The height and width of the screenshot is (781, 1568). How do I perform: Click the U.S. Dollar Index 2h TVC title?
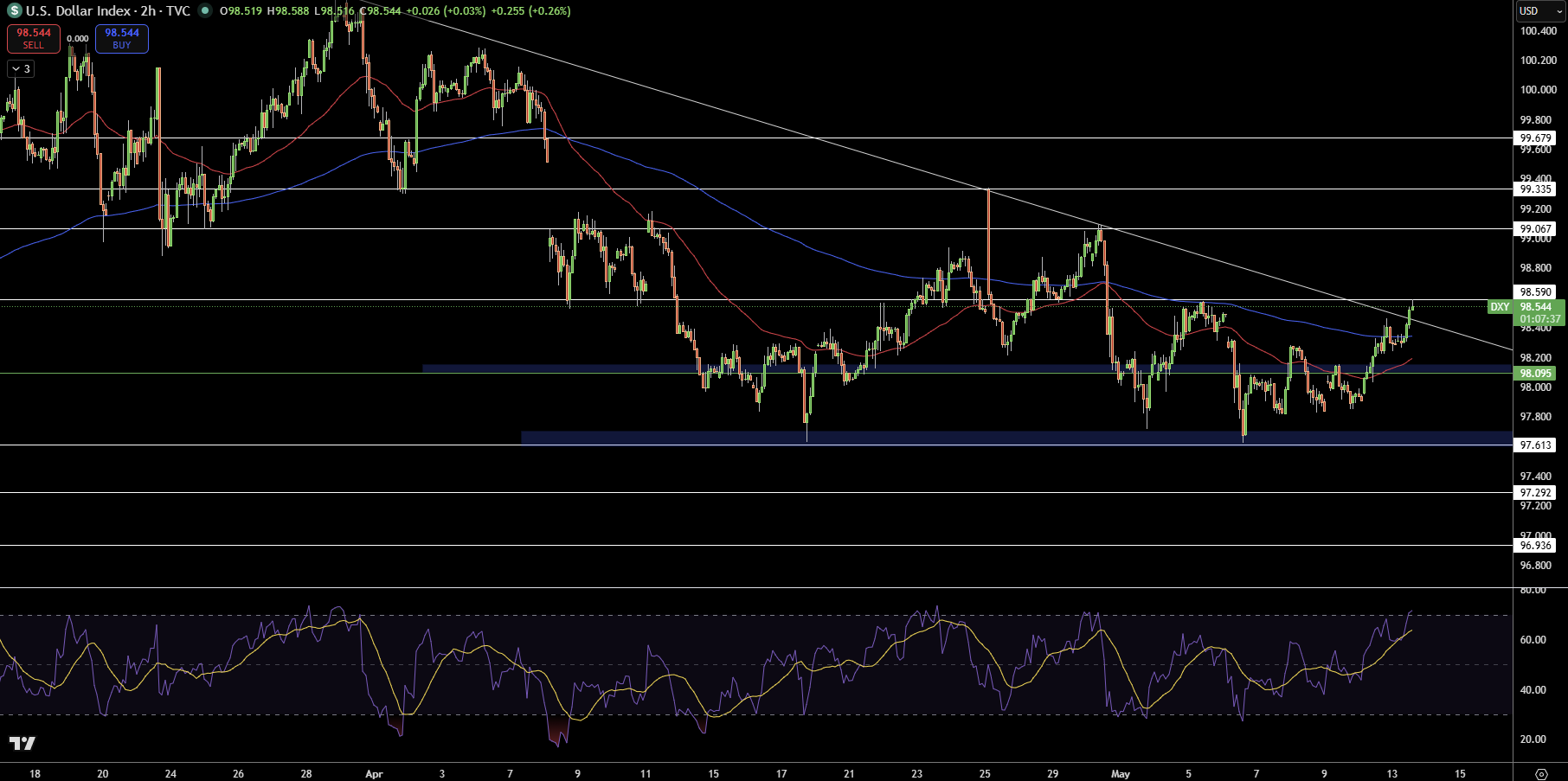pos(107,11)
